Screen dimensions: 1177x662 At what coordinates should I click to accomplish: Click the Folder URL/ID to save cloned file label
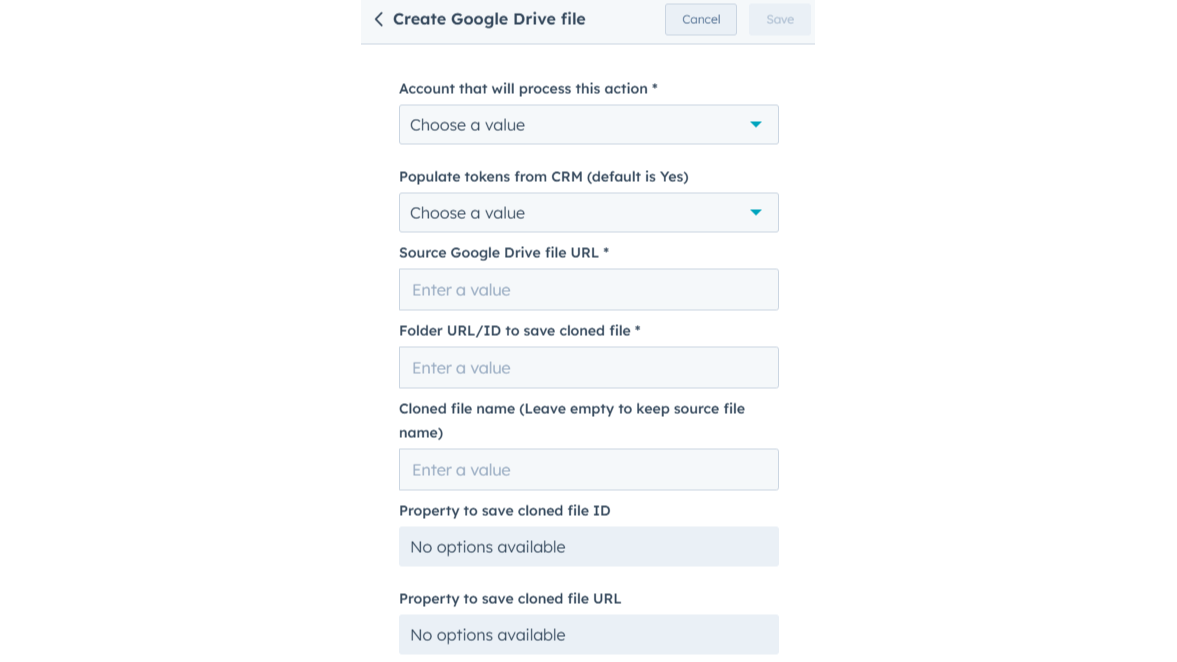[519, 331]
